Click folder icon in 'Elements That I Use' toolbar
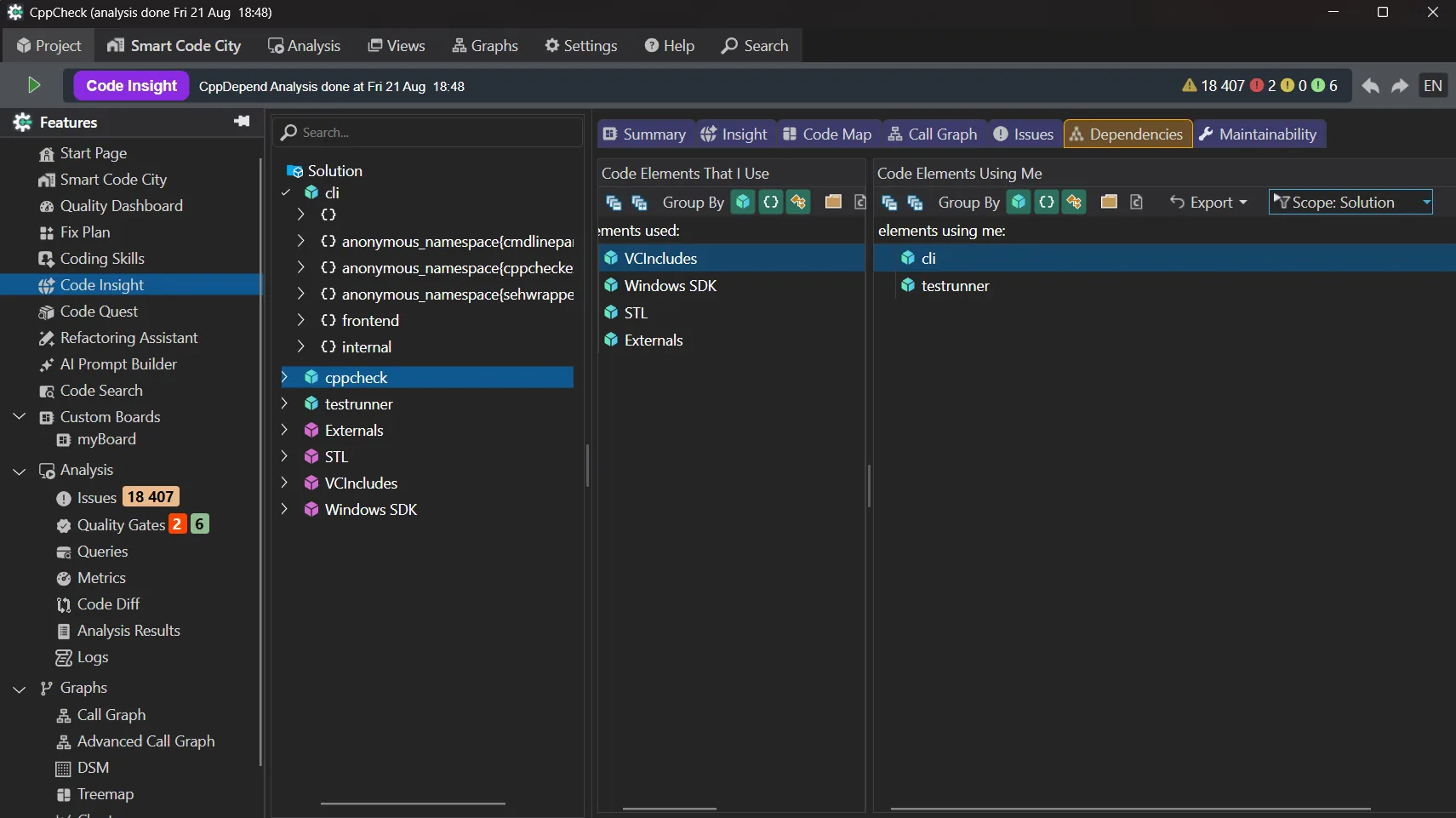1456x818 pixels. tap(833, 202)
